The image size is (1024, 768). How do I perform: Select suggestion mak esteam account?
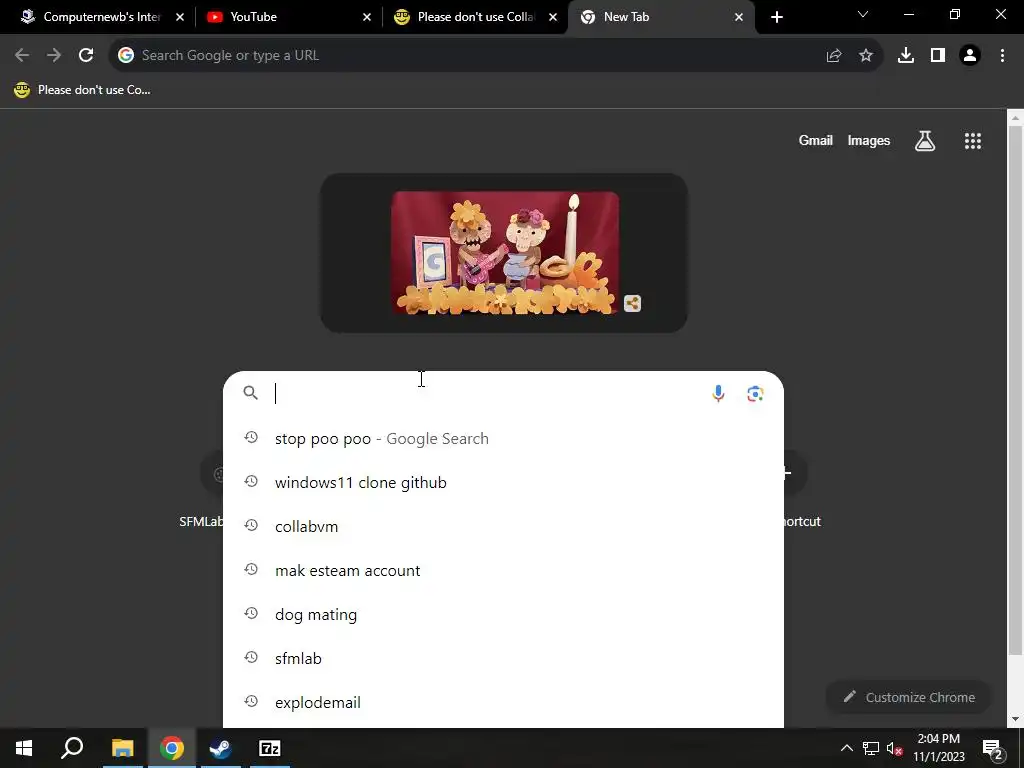[504, 570]
